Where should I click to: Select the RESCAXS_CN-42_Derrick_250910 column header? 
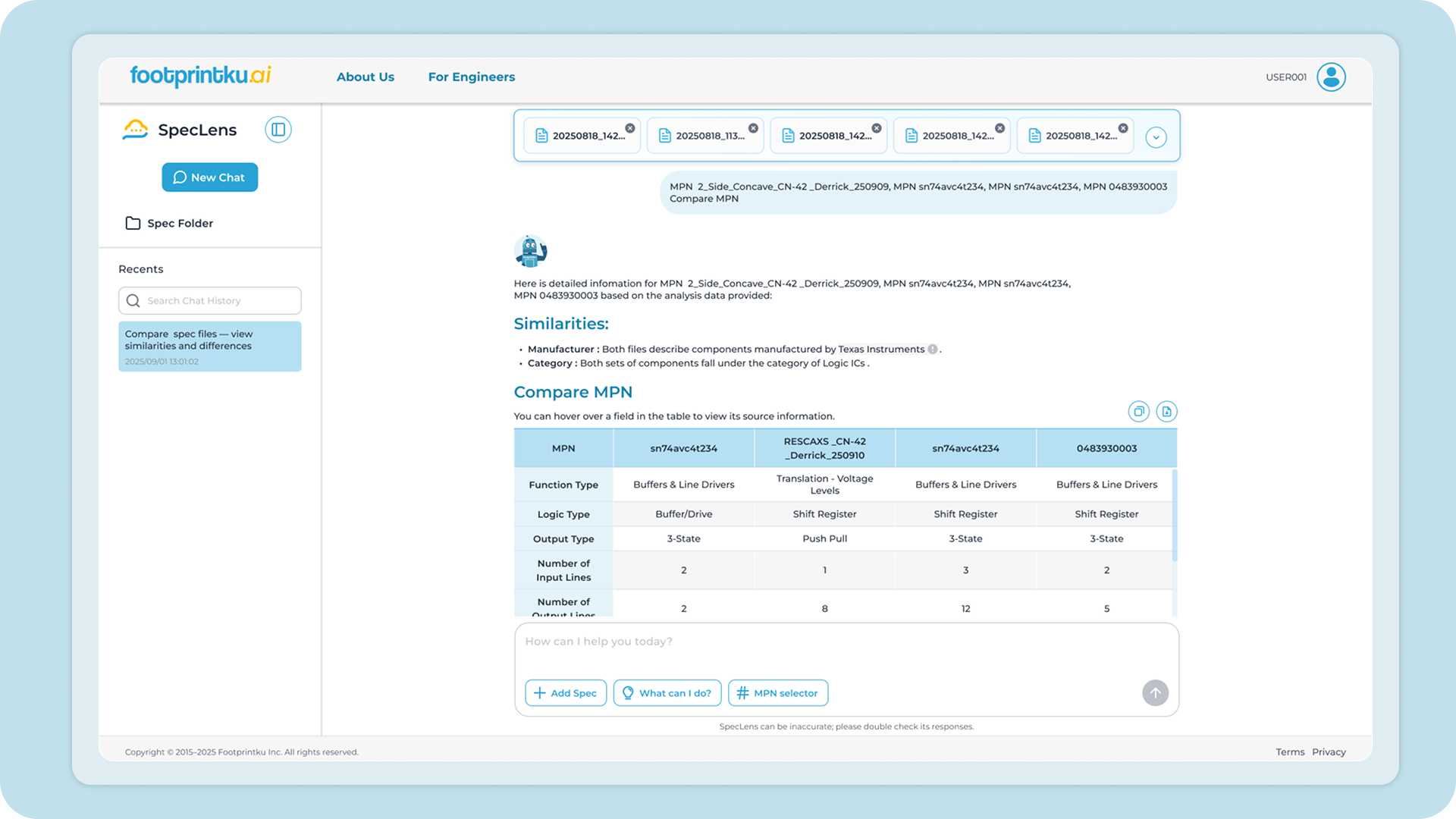(825, 448)
